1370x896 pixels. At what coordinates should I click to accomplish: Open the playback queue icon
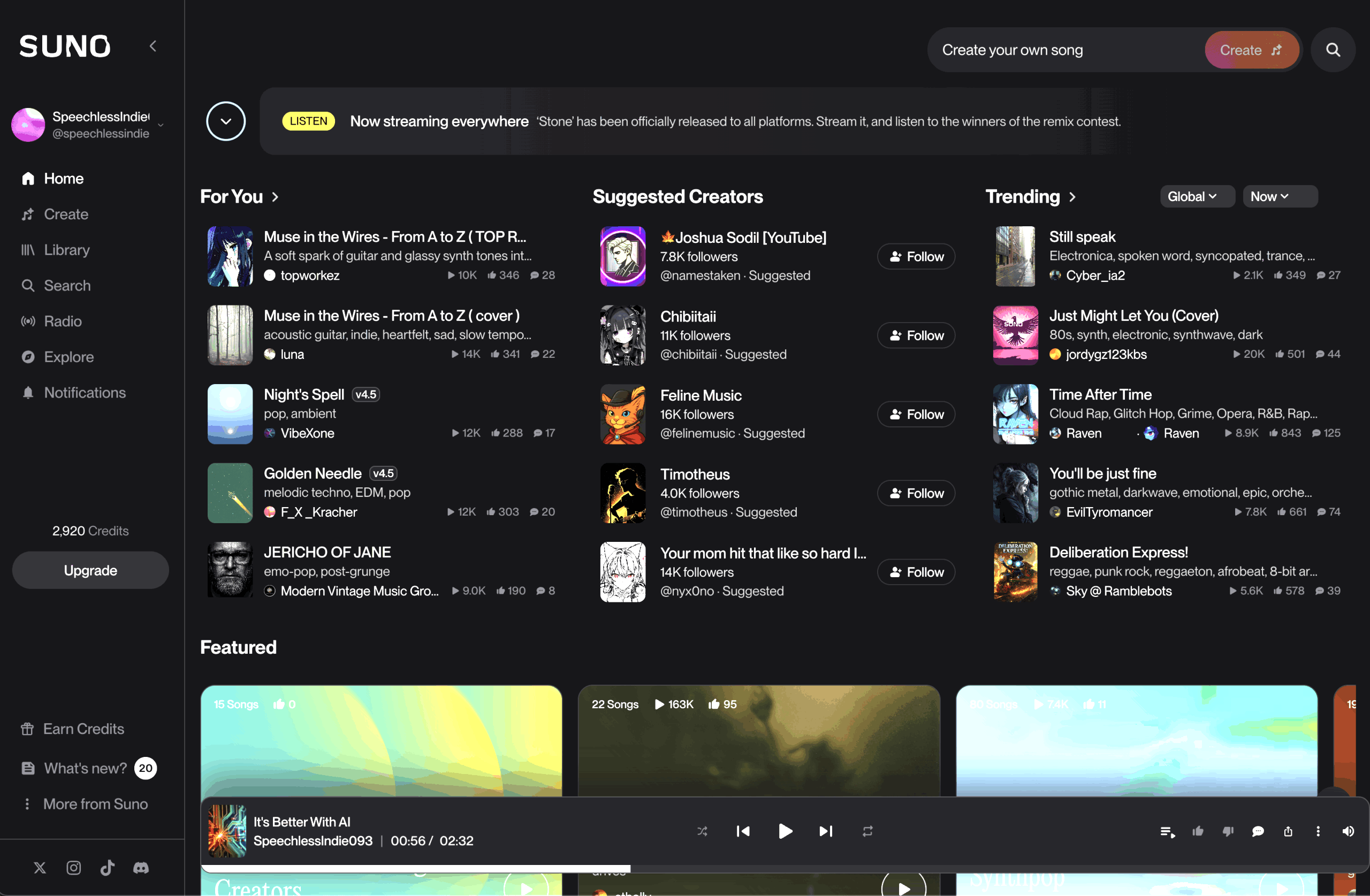coord(1167,831)
